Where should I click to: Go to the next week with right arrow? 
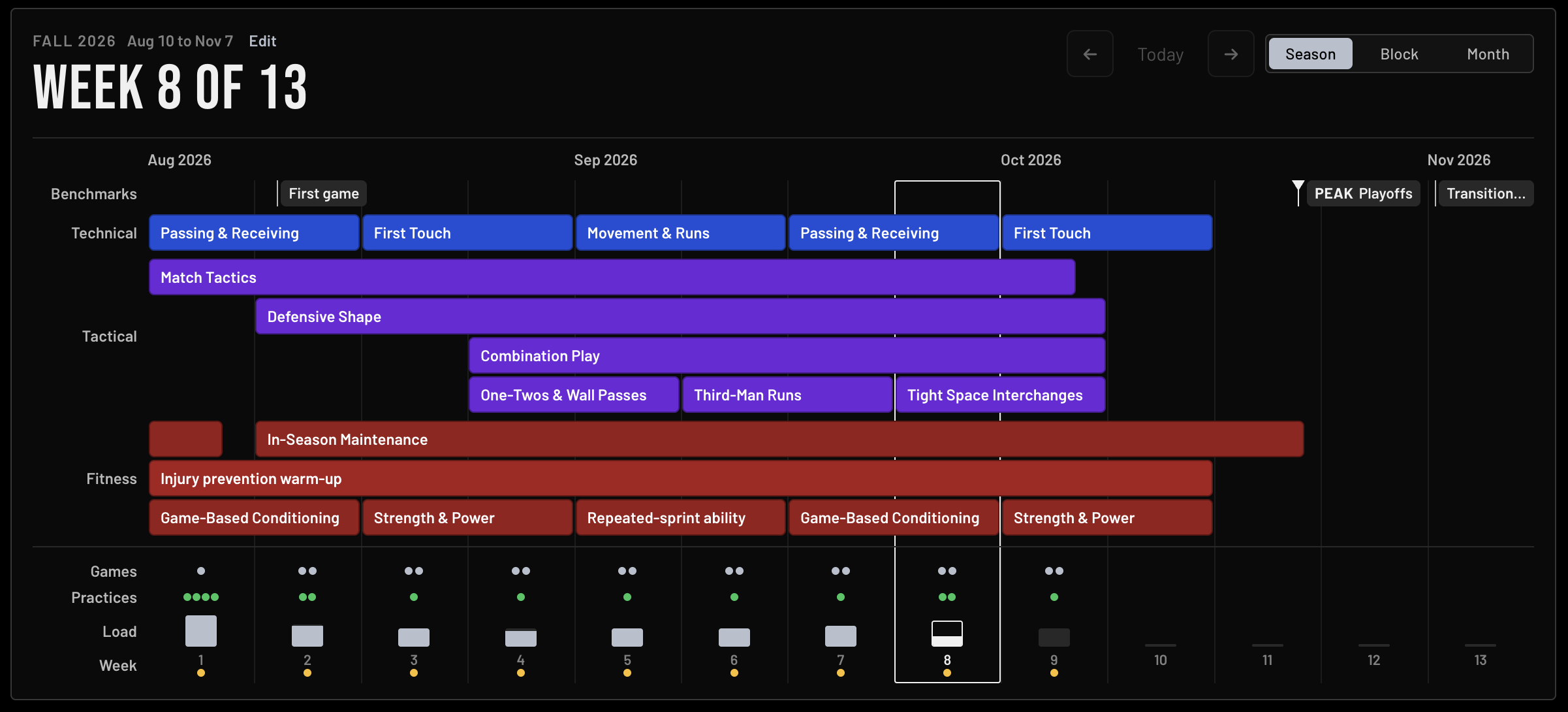point(1231,54)
